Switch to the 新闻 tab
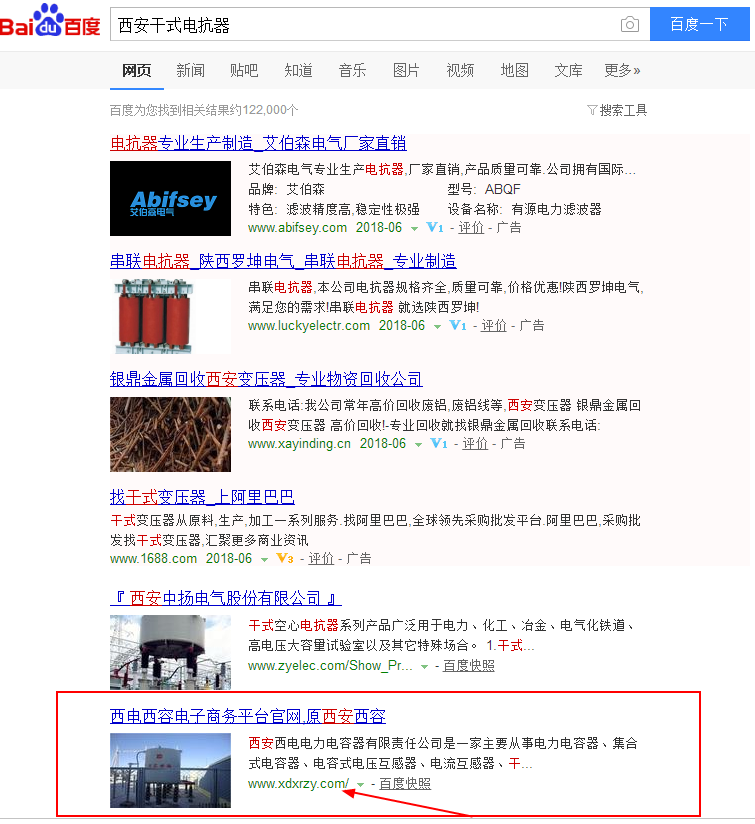755x824 pixels. point(190,70)
